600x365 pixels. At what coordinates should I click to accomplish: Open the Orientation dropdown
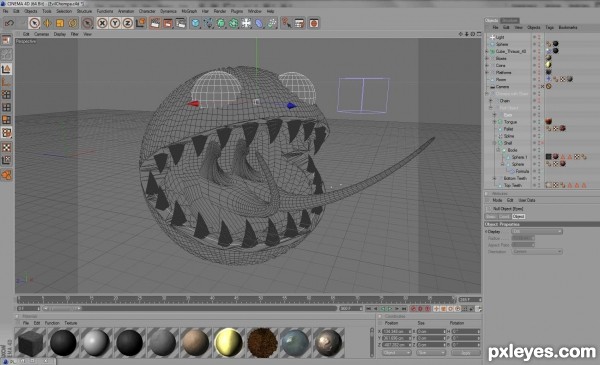click(536, 251)
